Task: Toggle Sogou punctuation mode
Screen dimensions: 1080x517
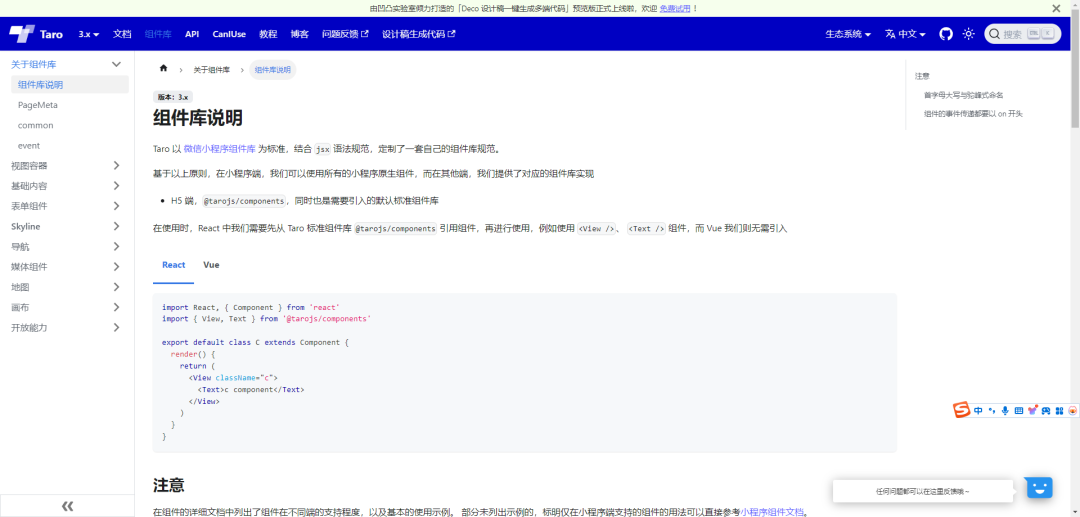Action: [992, 410]
